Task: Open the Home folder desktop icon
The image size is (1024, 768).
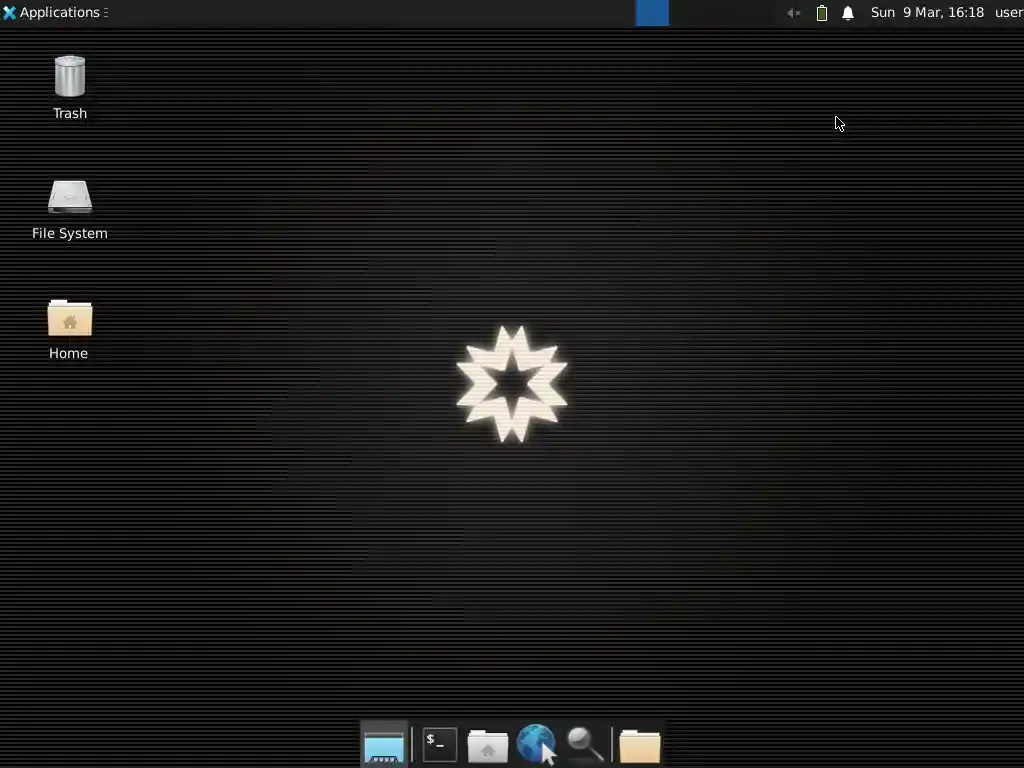Action: [x=69, y=318]
